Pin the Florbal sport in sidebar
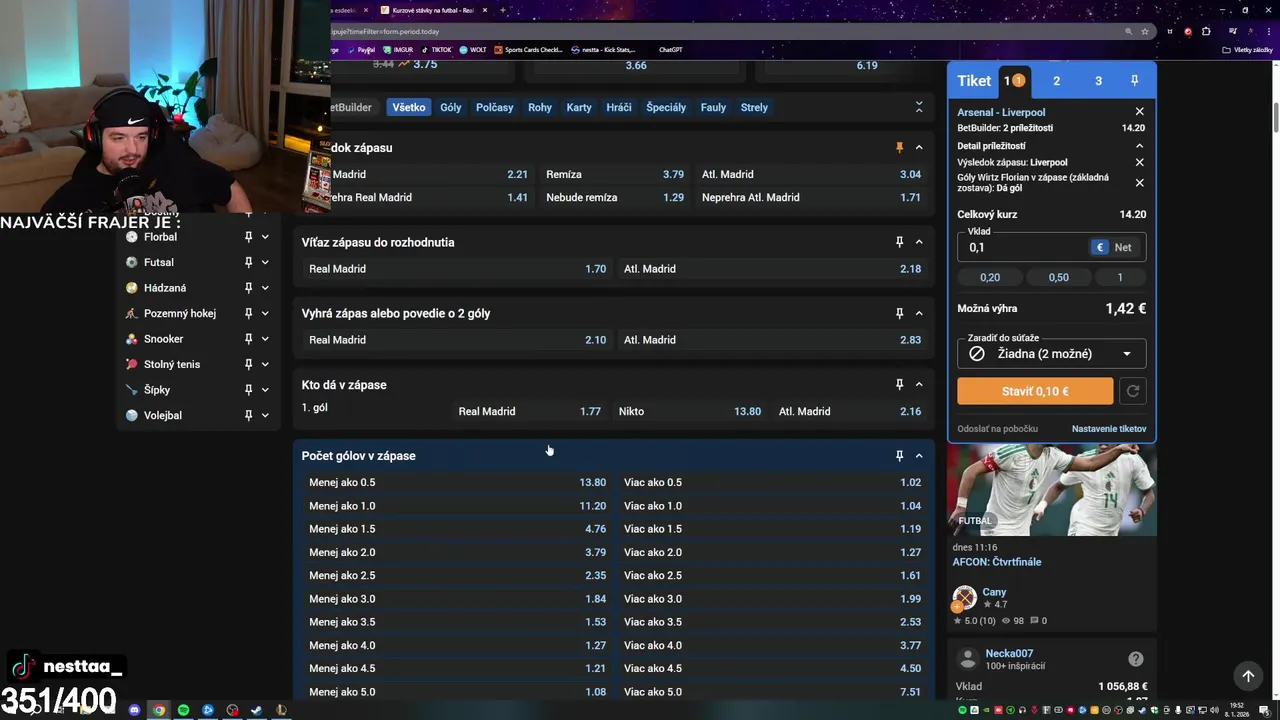 pos(248,237)
